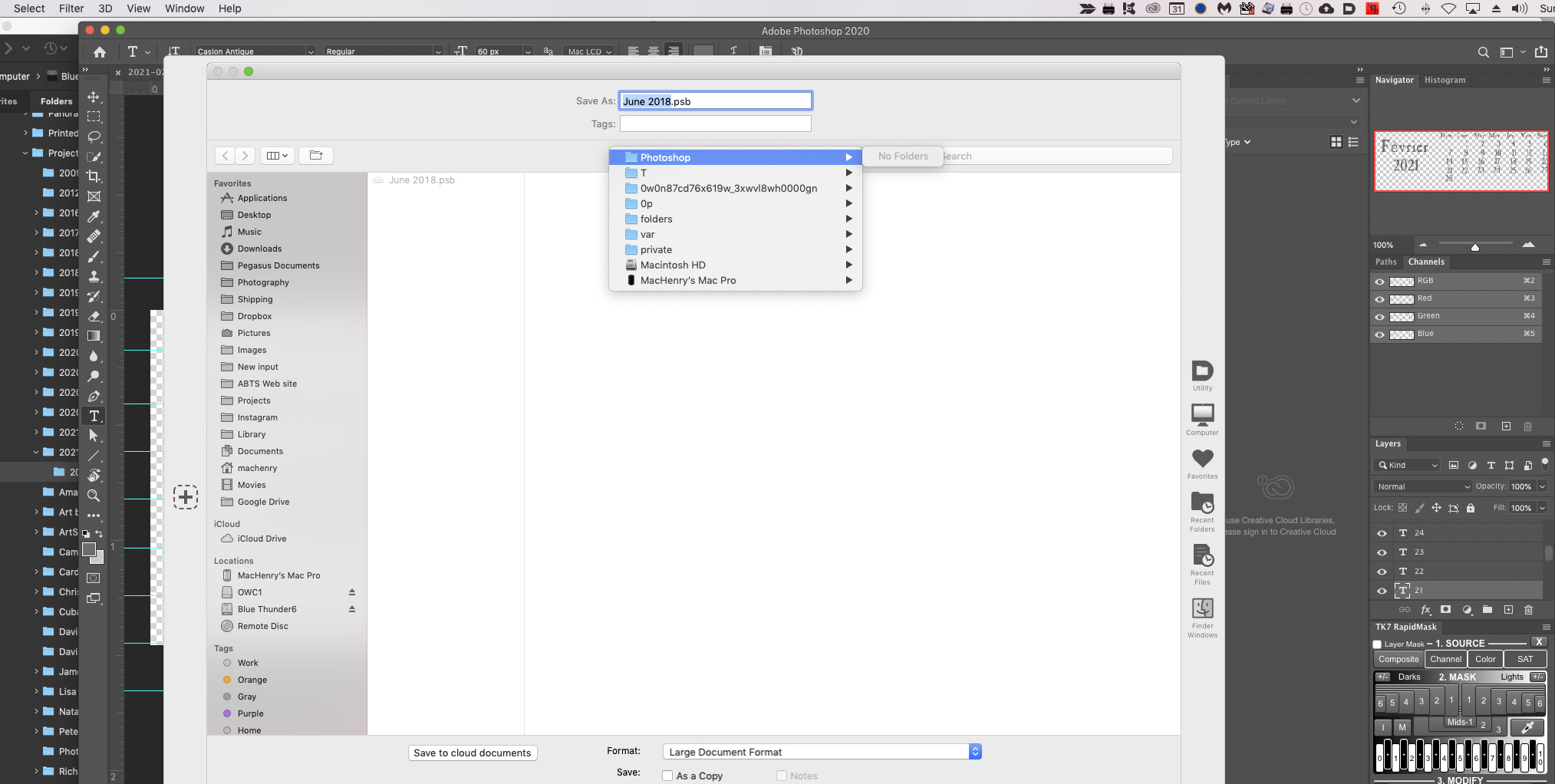Select the Clone Stamp tool
This screenshot has width=1555, height=784.
tap(94, 276)
